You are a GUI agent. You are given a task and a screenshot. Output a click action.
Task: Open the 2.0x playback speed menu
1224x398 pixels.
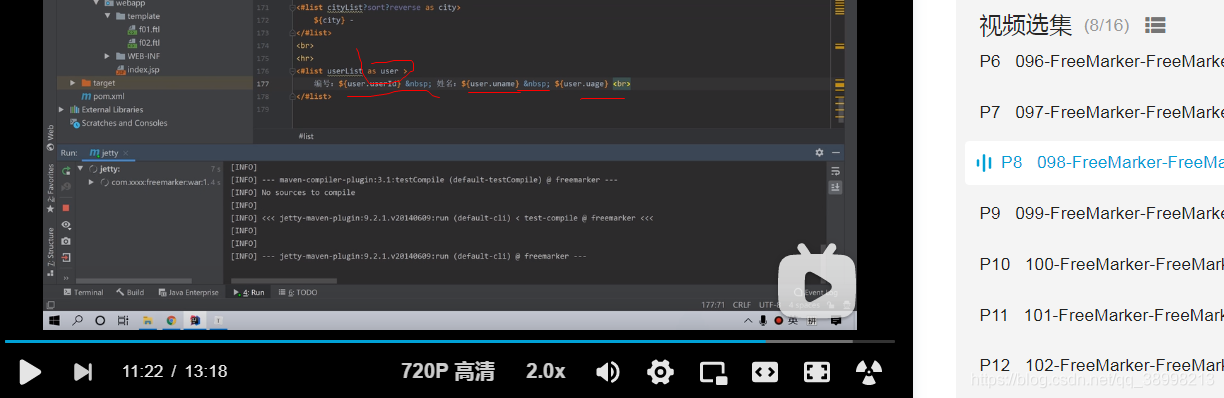pyautogui.click(x=546, y=372)
